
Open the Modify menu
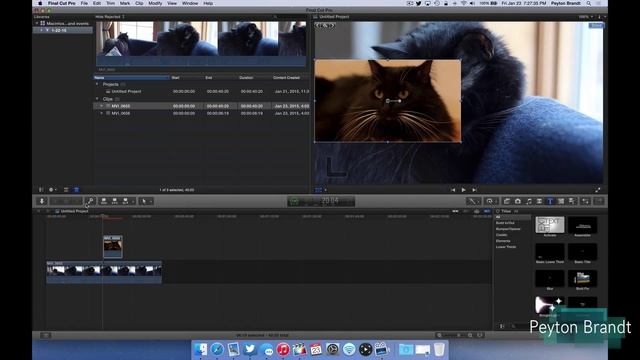click(x=155, y=3)
